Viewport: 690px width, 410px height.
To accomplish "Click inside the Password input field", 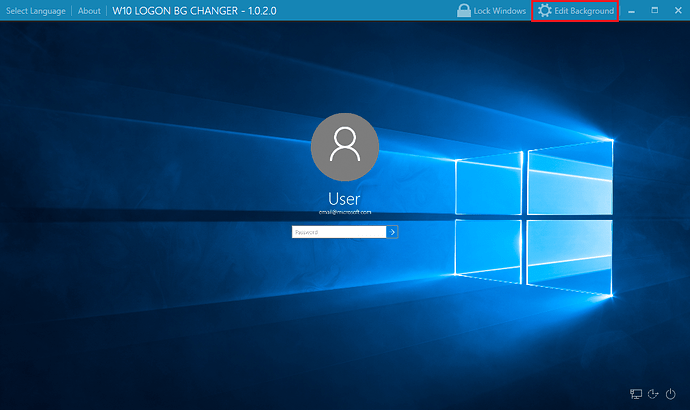I will click(338, 232).
